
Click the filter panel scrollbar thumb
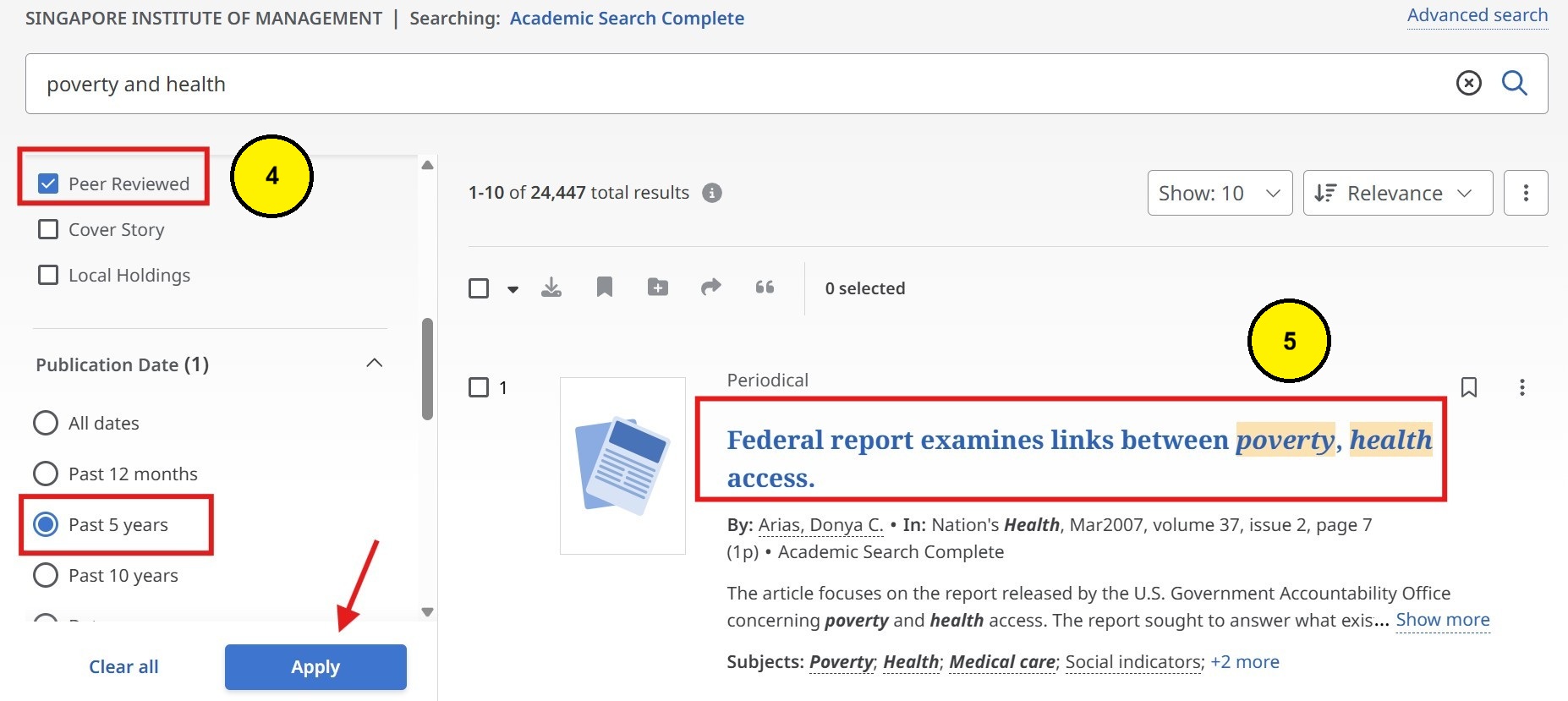pyautogui.click(x=427, y=369)
